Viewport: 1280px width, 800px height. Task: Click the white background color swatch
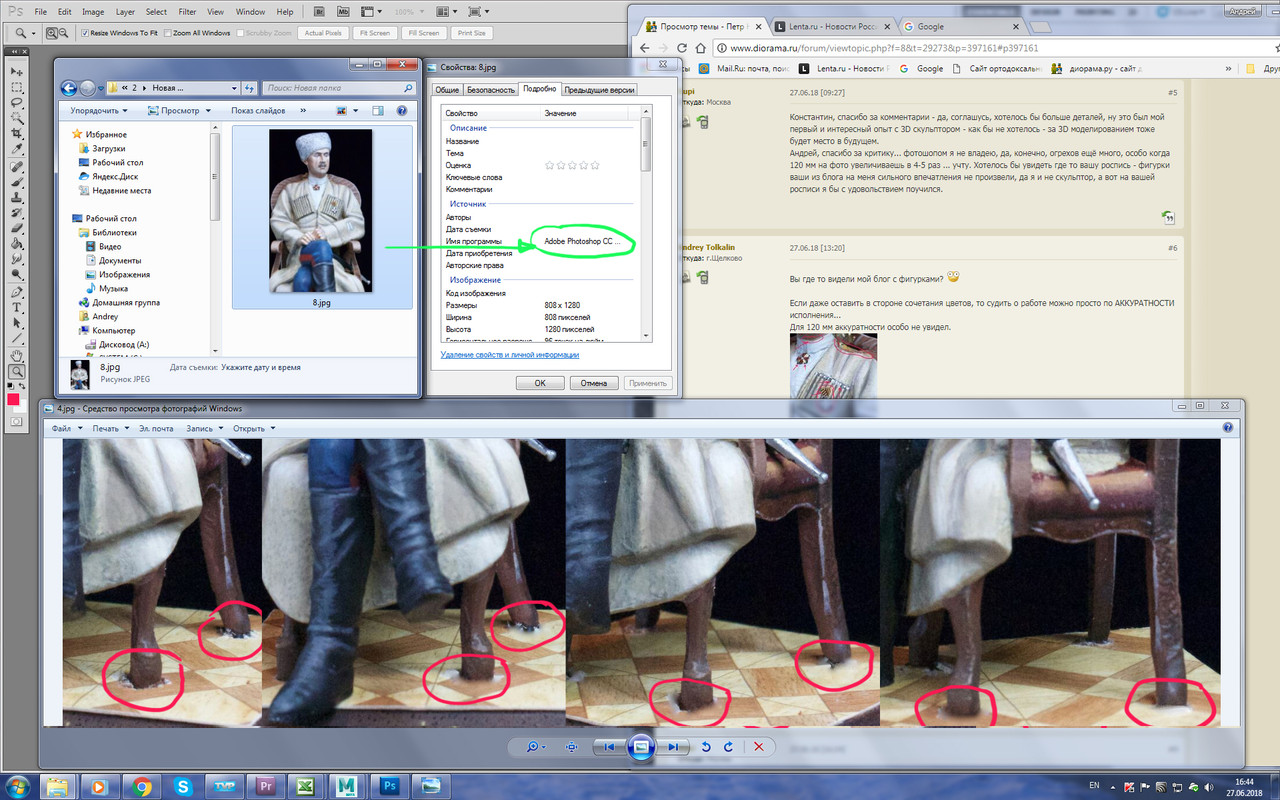(x=23, y=407)
